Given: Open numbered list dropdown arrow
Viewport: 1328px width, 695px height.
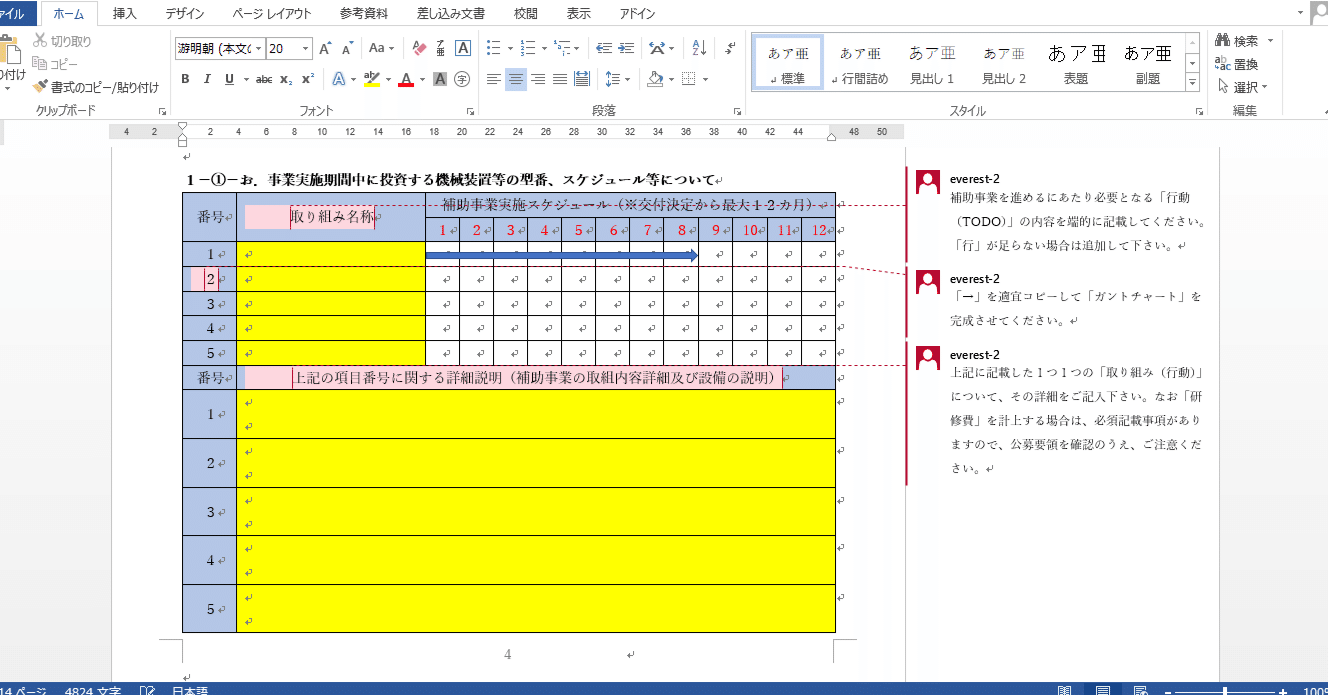Looking at the screenshot, I should point(544,48).
